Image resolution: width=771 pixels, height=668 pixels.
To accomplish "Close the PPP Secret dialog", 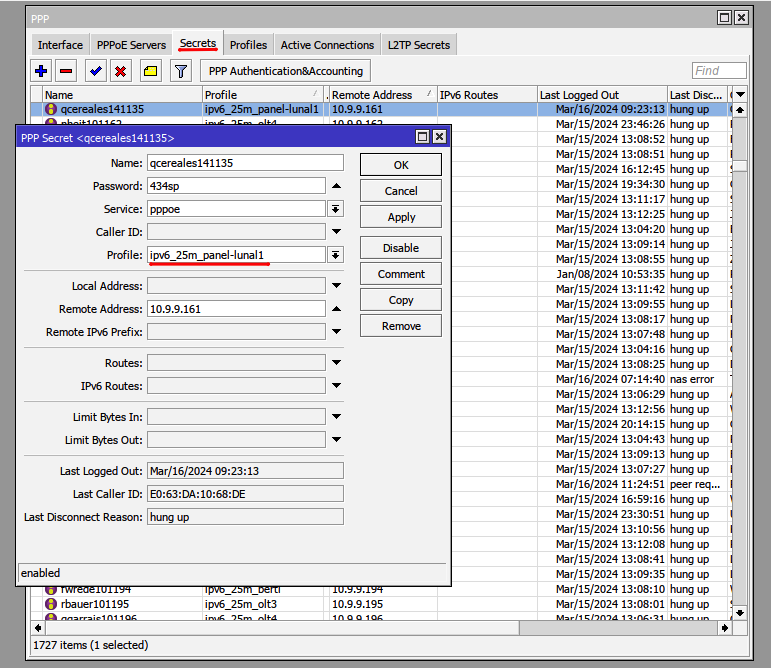I will pyautogui.click(x=440, y=137).
